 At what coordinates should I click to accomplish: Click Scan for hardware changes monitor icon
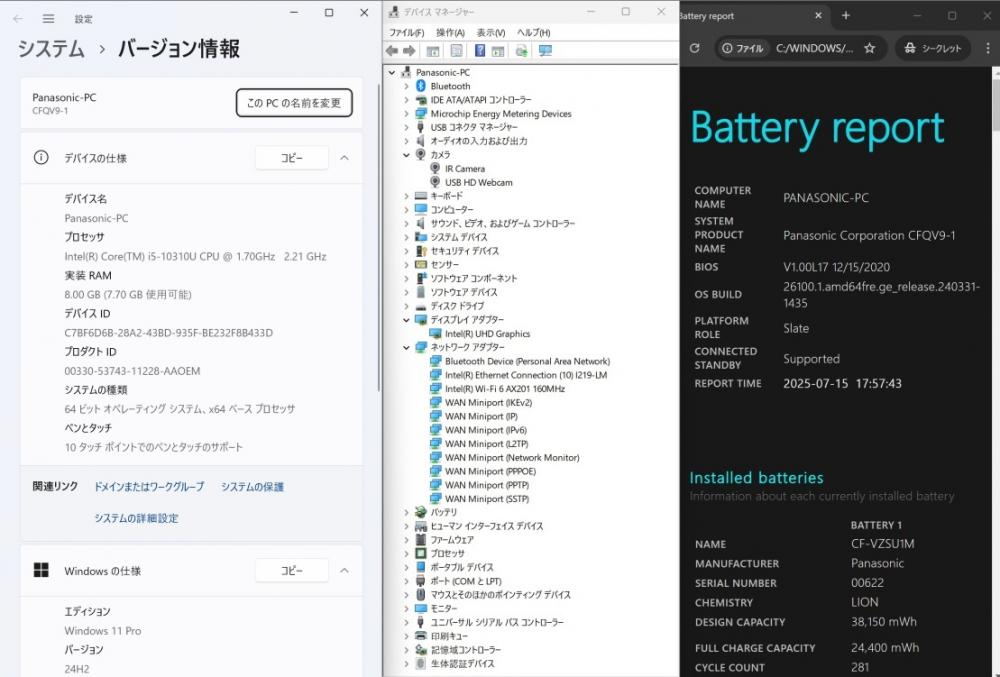tap(545, 51)
